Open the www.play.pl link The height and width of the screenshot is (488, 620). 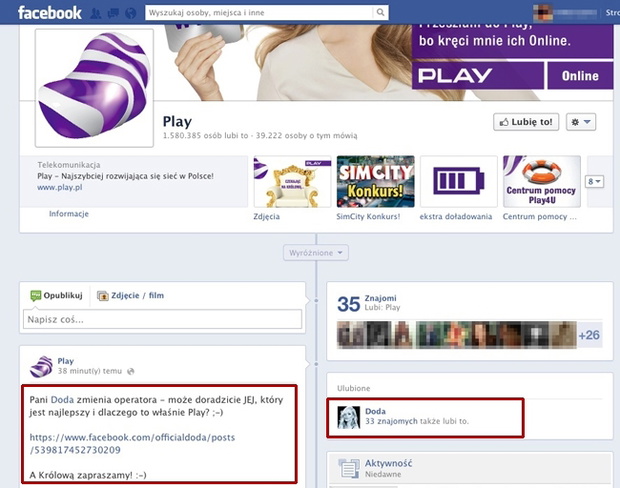tap(60, 187)
